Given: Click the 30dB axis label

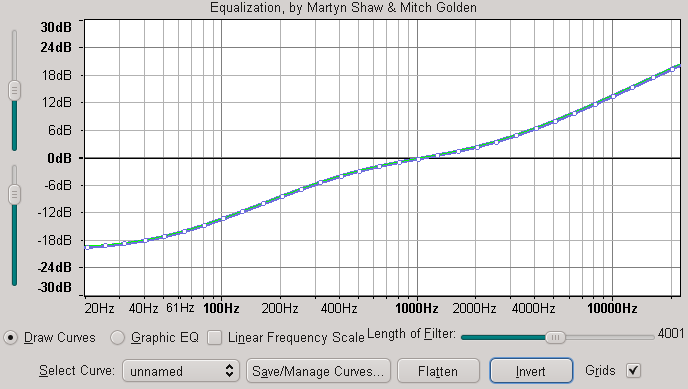Looking at the screenshot, I should click(56, 27).
